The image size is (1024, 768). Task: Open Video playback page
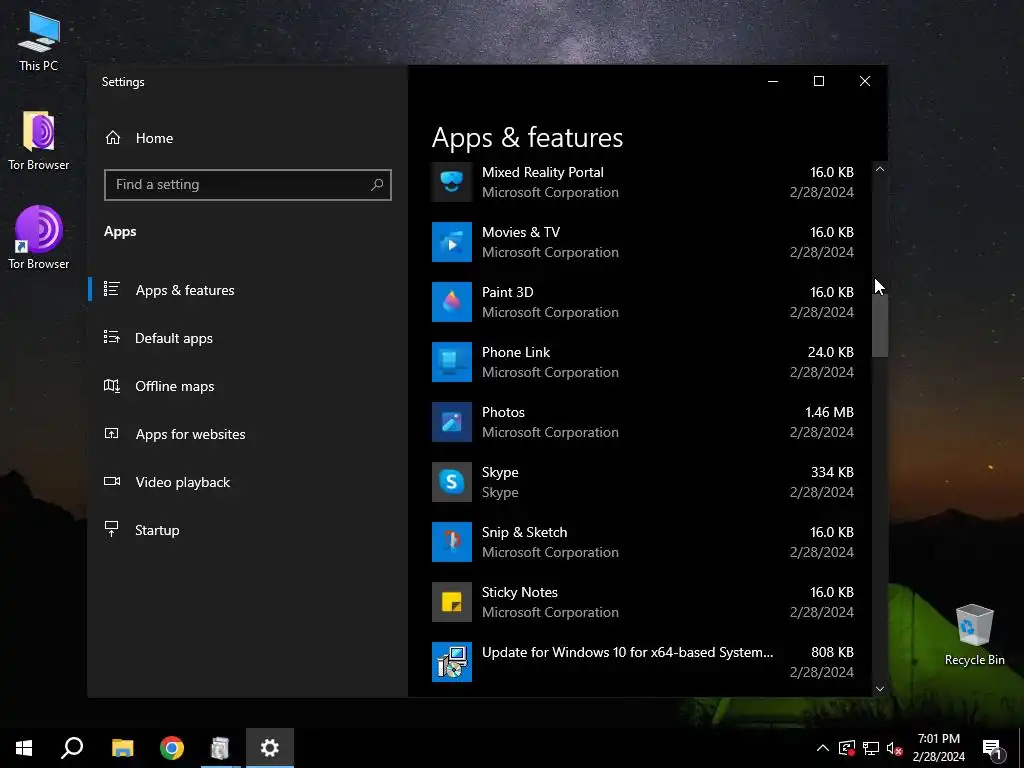coord(183,482)
